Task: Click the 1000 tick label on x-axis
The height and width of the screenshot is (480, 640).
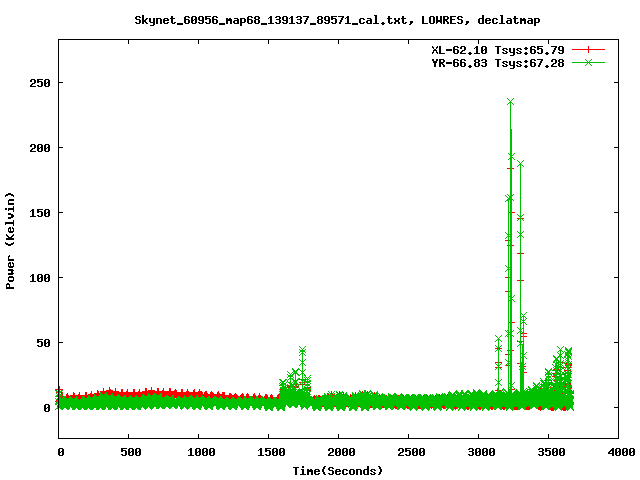Action: [x=198, y=453]
